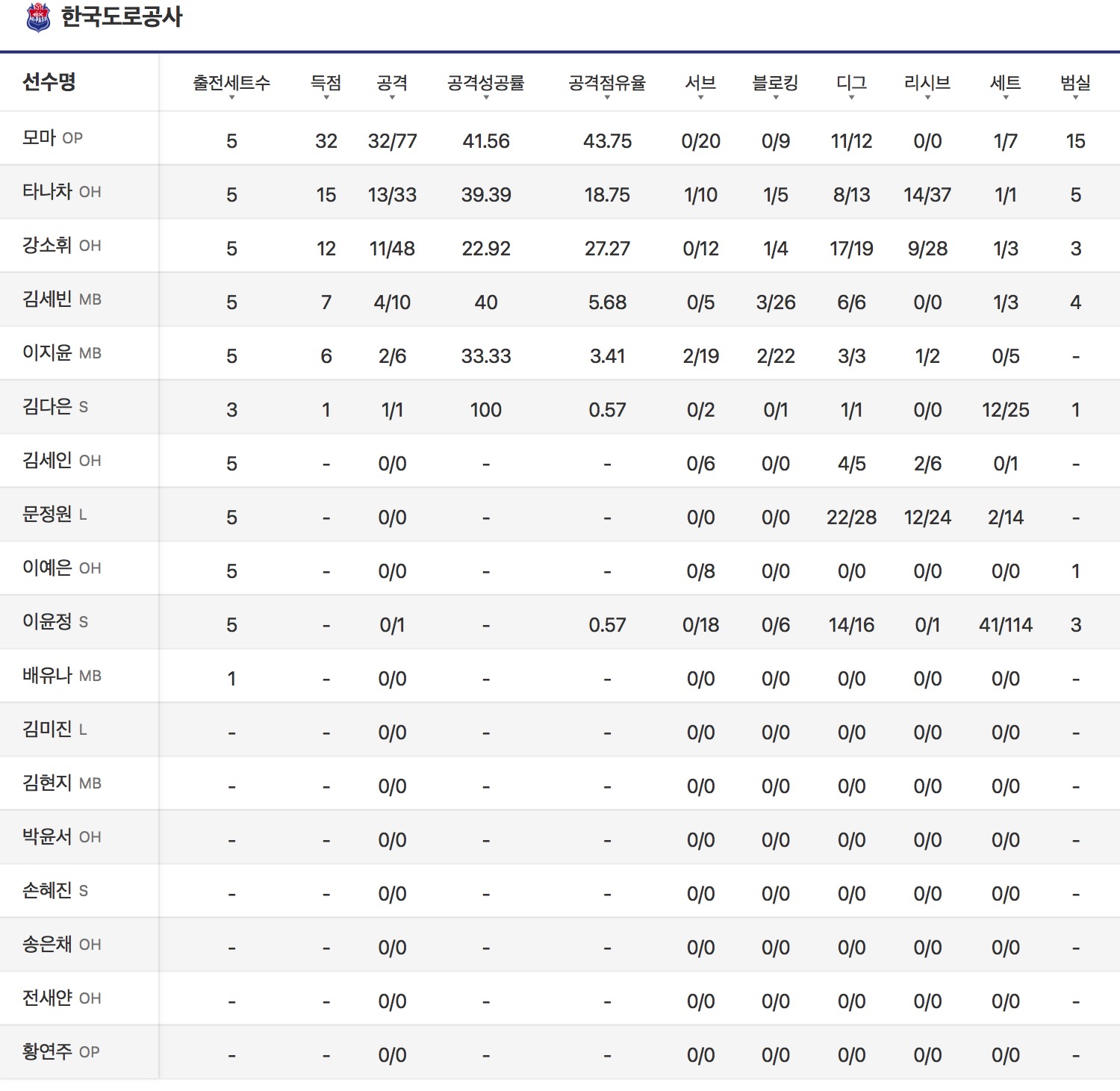Screen dimensions: 1120x1091
Task: Sort by 출전세트수 column arrow
Action: pos(231,97)
